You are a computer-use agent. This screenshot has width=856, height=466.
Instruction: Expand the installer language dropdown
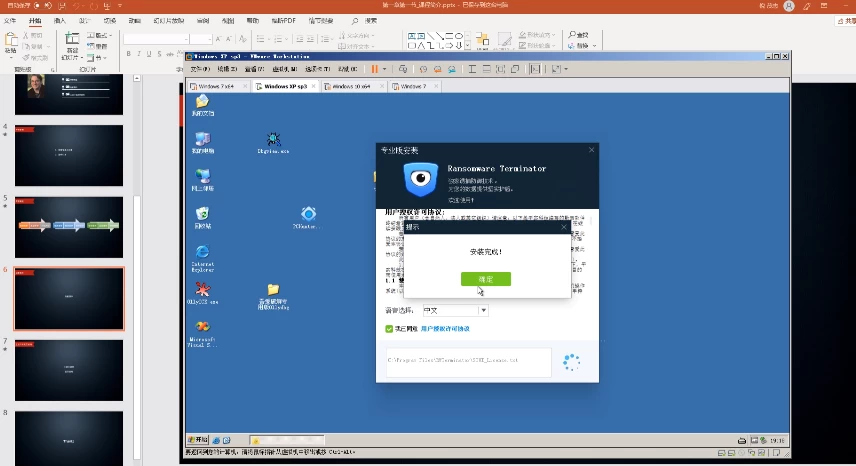click(484, 311)
